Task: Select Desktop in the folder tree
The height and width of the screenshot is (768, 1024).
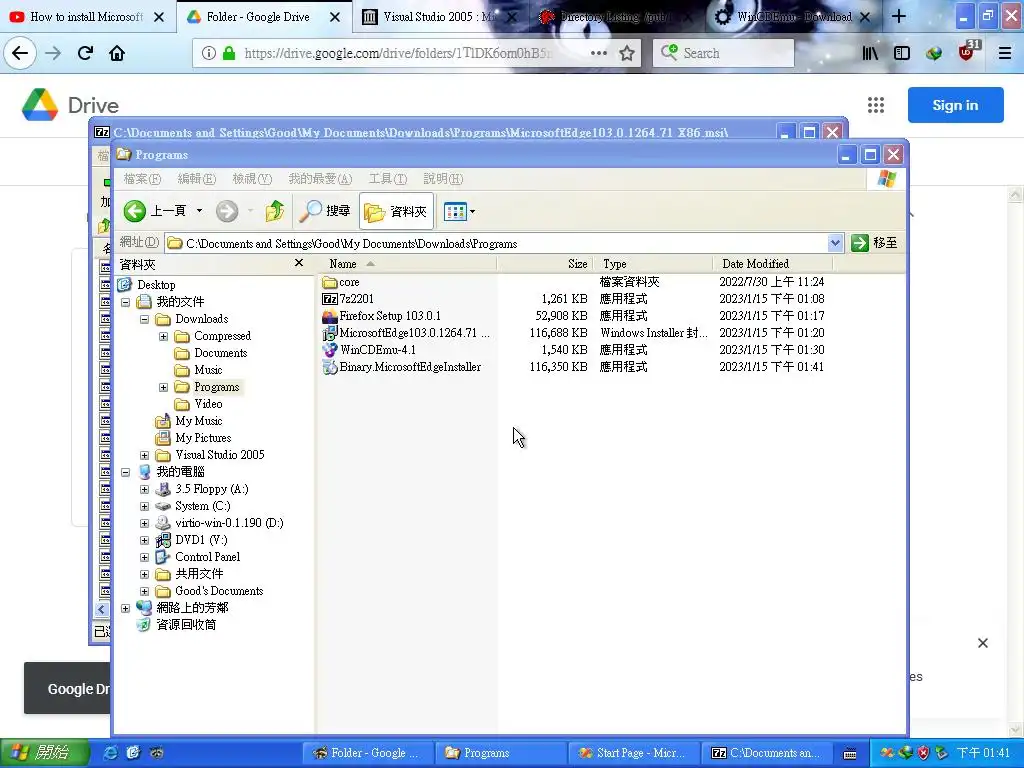Action: click(x=156, y=285)
